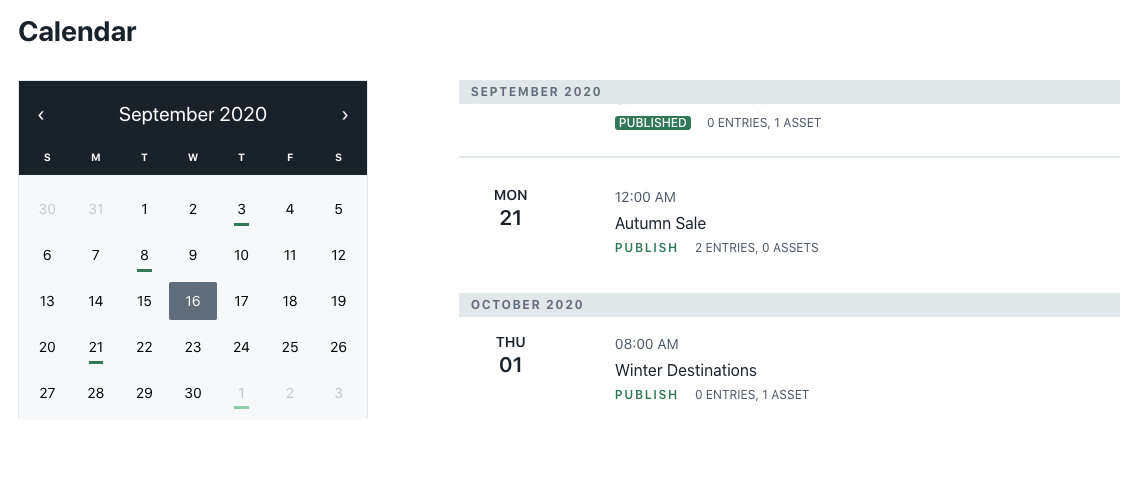Viewport: 1130px width, 484px height.
Task: Click PUBLISH label under Winter Destinations
Action: coord(646,395)
